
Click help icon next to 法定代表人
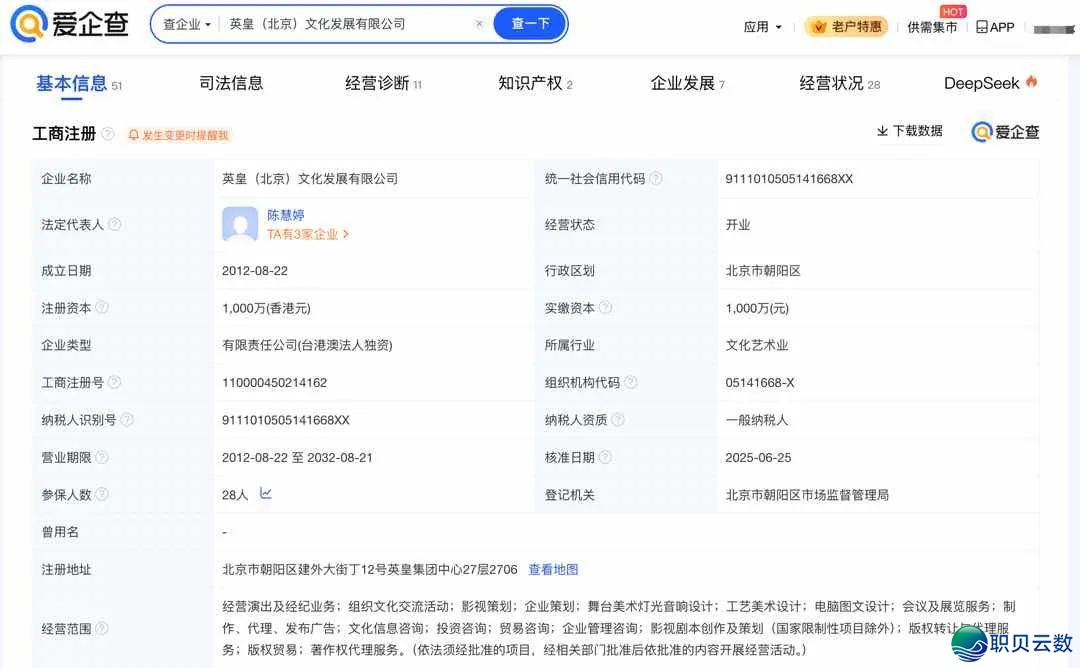(114, 225)
